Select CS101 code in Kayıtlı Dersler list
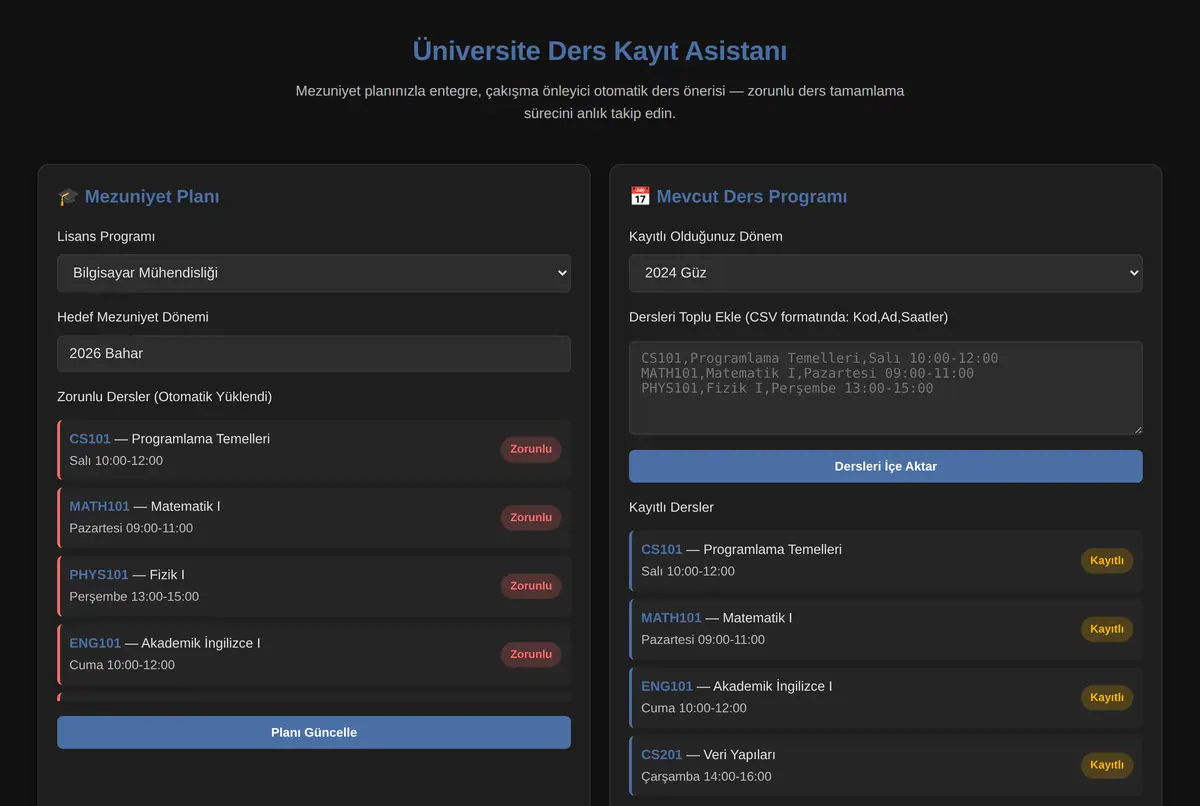 662,550
